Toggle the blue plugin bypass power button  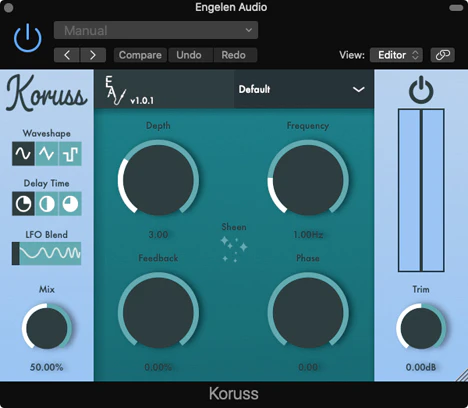(x=28, y=38)
